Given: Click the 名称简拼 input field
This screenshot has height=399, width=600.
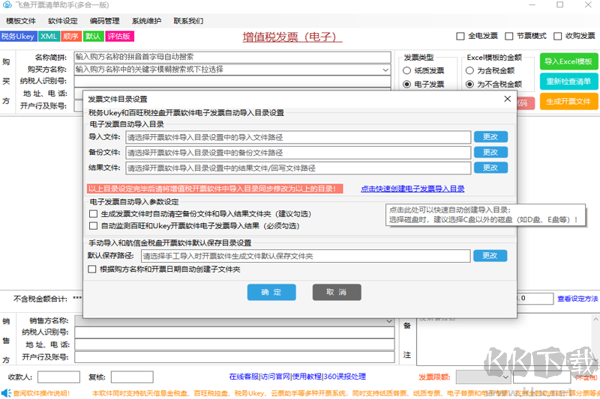Looking at the screenshot, I should (x=232, y=57).
